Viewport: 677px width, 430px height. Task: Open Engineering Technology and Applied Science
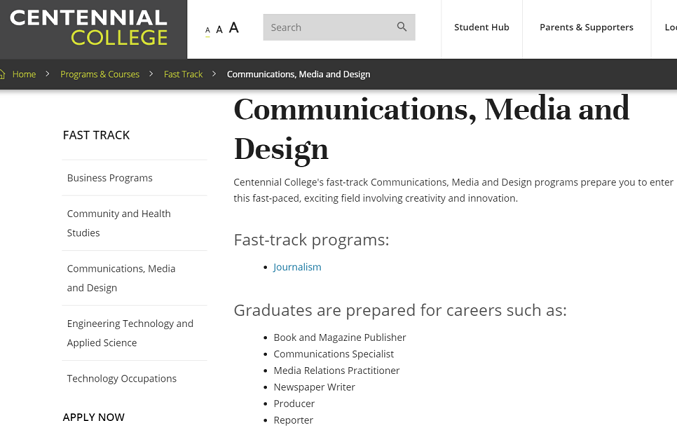tap(130, 333)
